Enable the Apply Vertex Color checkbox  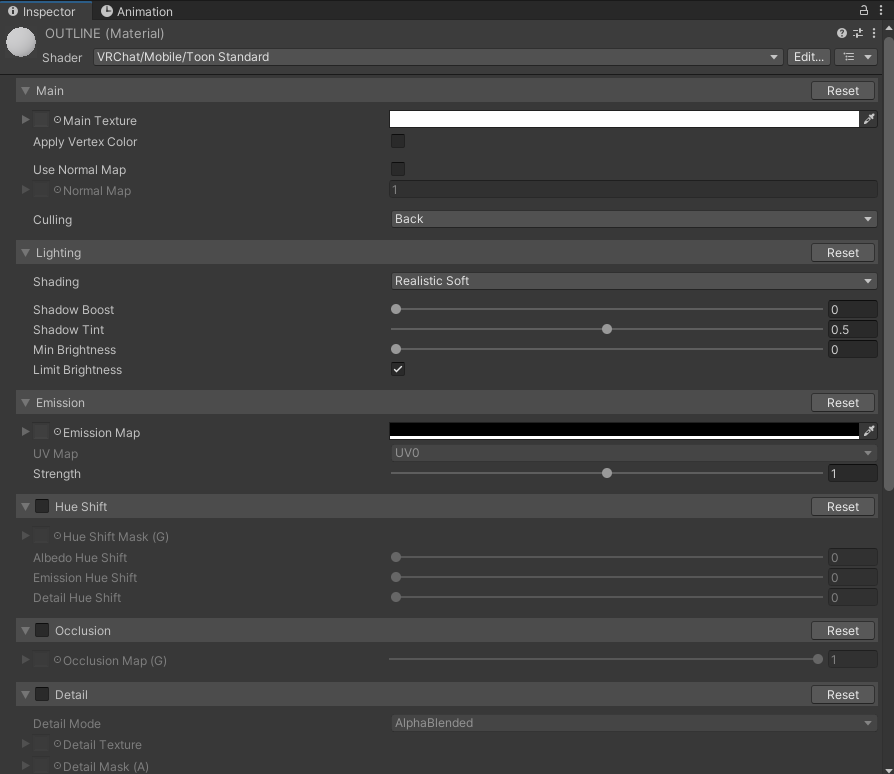coord(398,141)
